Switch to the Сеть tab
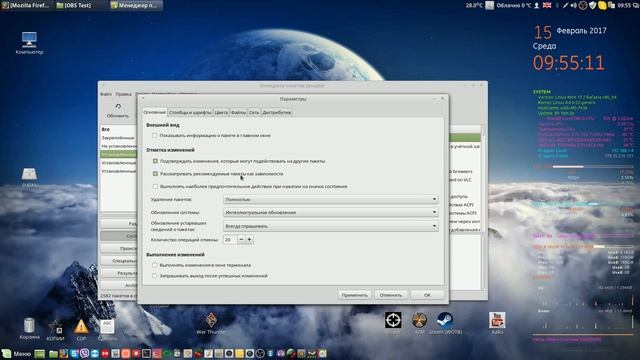Screen dimensions: 640x360 click(x=254, y=112)
